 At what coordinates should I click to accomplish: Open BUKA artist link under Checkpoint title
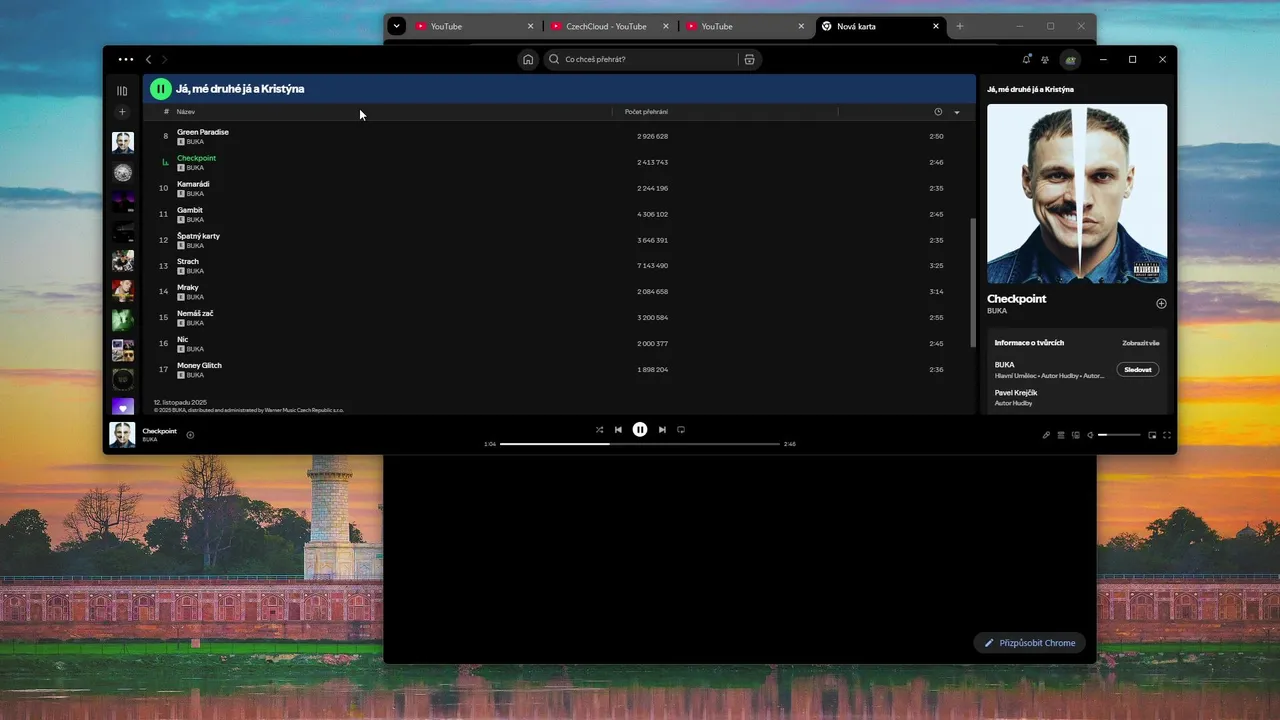[x=997, y=311]
